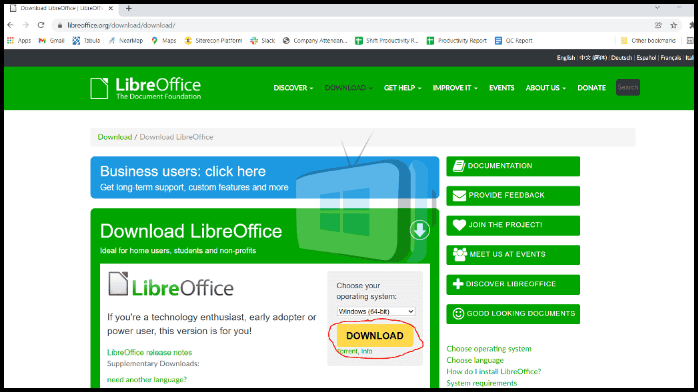Reload the page with refresh icon

[x=41, y=25]
